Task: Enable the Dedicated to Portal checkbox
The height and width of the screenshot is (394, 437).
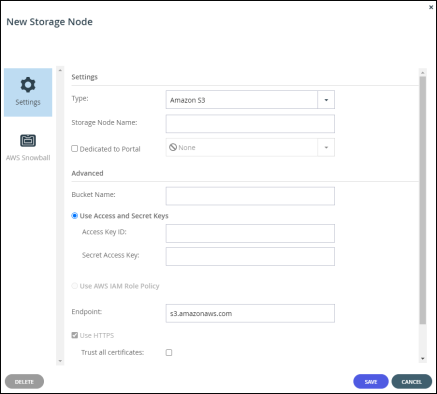Action: [x=75, y=148]
